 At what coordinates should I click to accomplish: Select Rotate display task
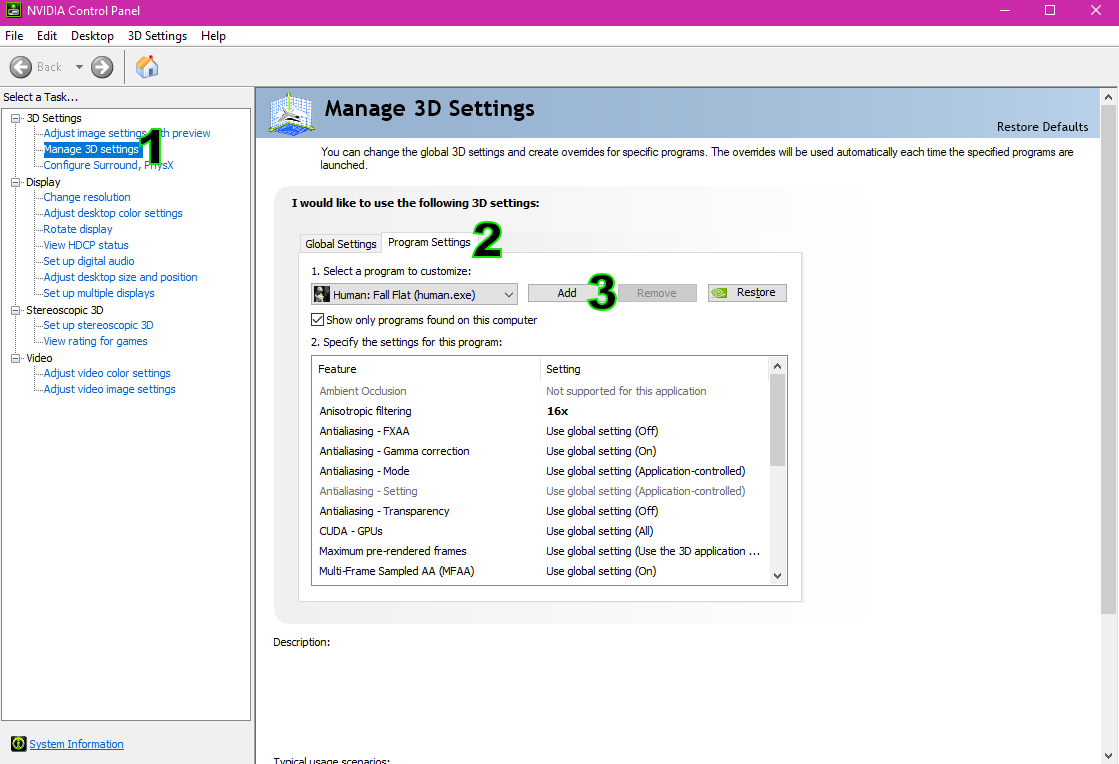(78, 230)
